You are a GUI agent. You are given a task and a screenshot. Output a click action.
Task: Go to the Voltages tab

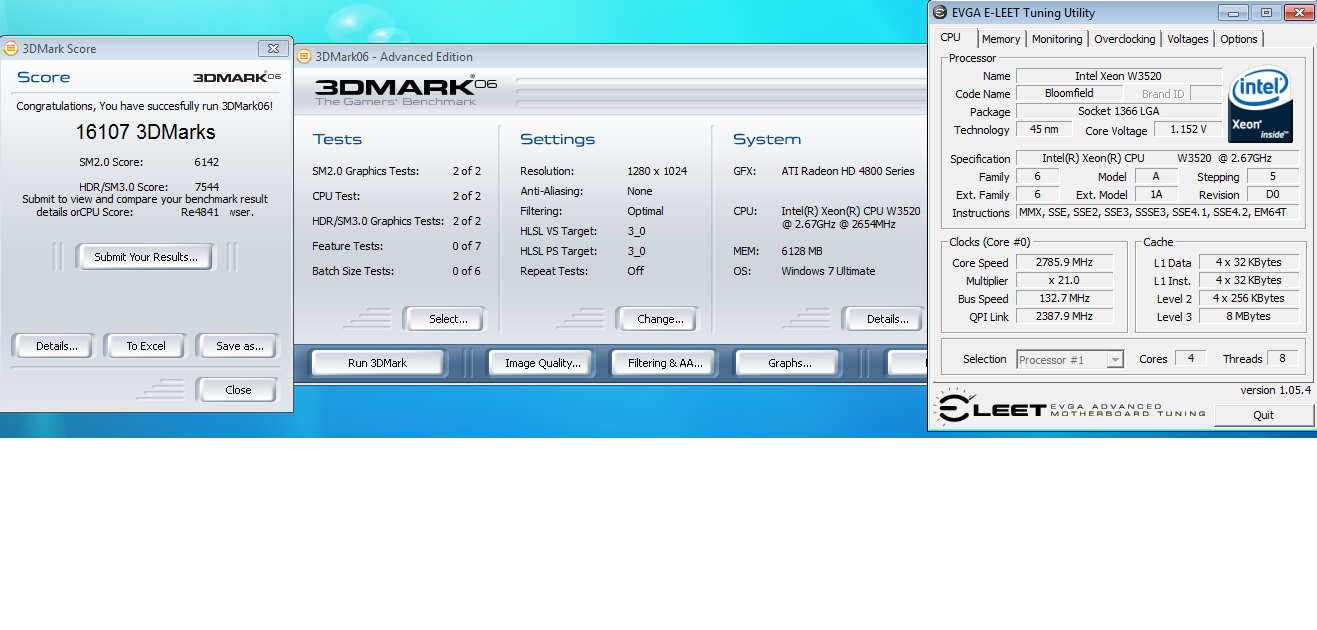[x=1188, y=39]
